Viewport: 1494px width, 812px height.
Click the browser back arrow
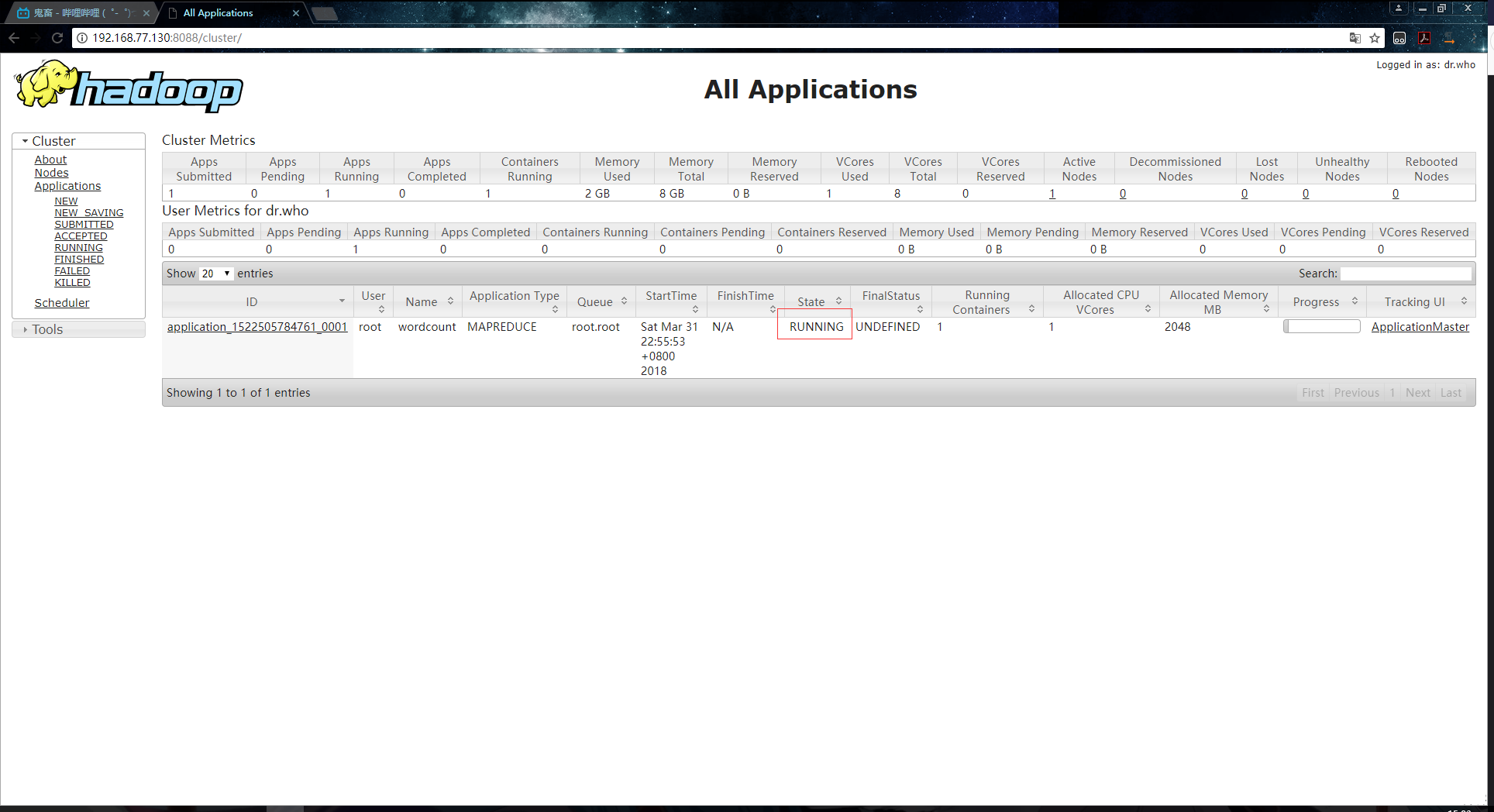click(14, 38)
